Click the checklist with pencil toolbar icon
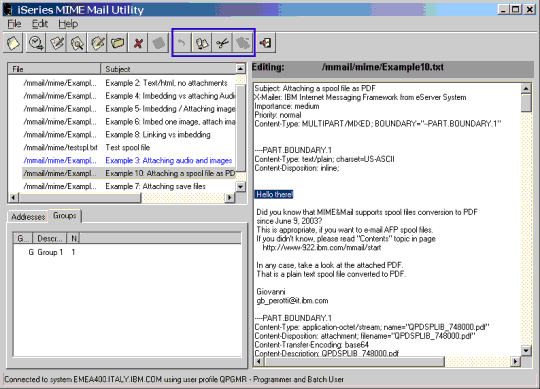Viewport: 540px width, 389px height. (57, 43)
